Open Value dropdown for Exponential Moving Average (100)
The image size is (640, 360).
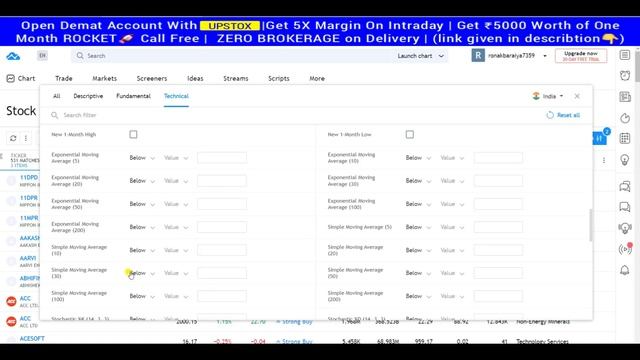pyautogui.click(x=452, y=204)
